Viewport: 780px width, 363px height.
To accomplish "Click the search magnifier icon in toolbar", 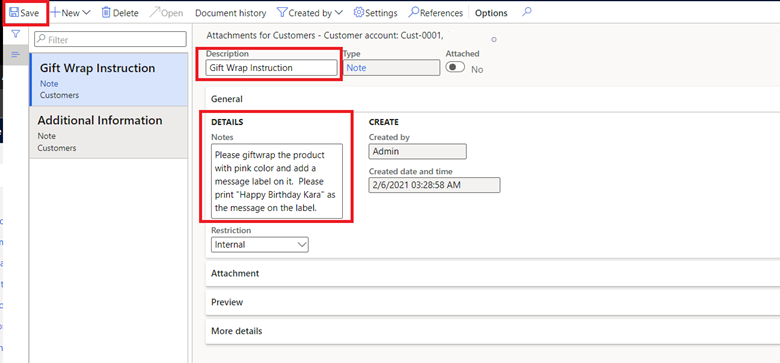I will tap(527, 12).
